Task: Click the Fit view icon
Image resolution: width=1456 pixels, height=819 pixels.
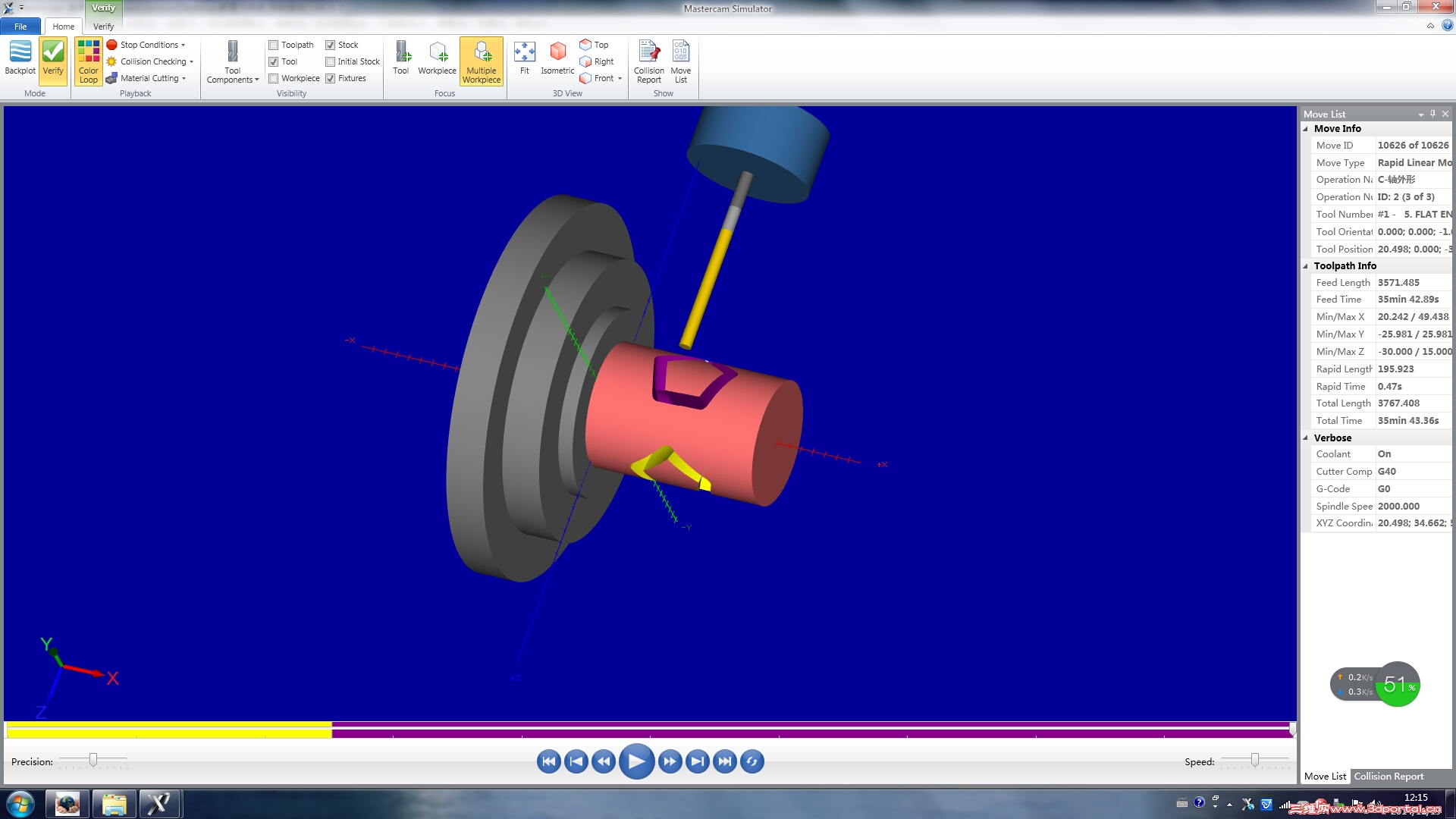Action: pyautogui.click(x=524, y=58)
